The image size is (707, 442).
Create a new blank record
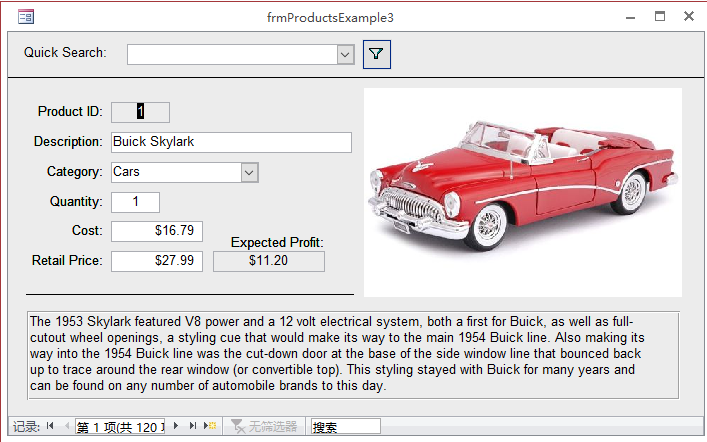point(210,426)
